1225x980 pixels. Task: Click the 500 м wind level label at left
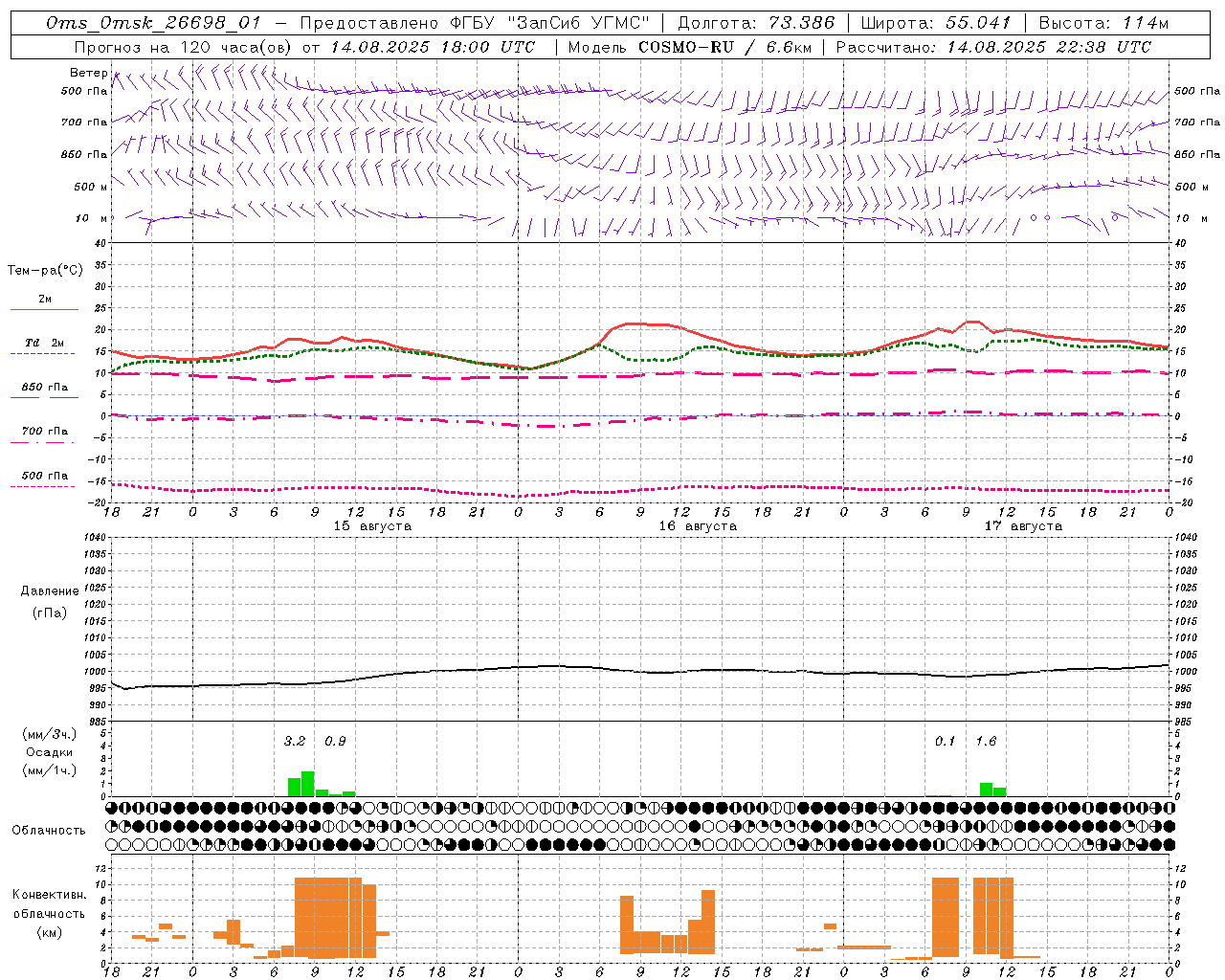91,187
